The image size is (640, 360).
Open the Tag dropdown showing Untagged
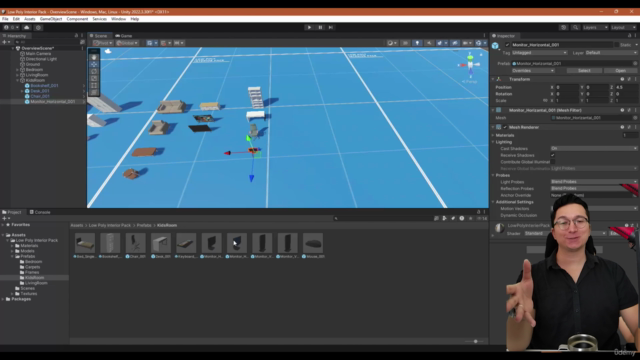pyautogui.click(x=539, y=53)
